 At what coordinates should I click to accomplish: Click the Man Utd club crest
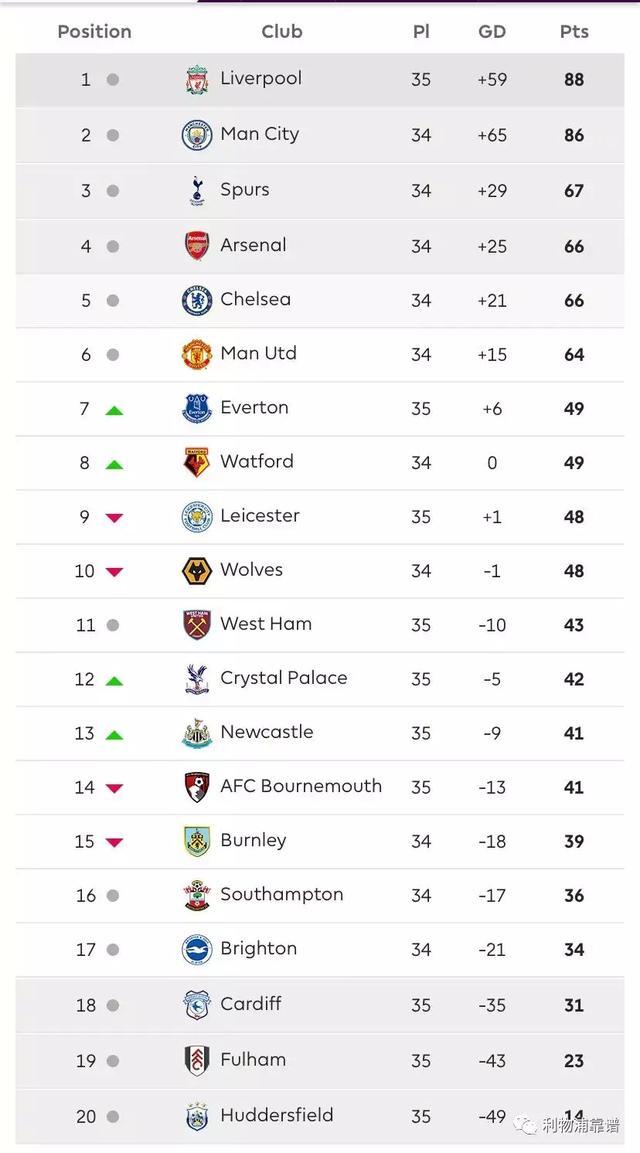point(196,354)
